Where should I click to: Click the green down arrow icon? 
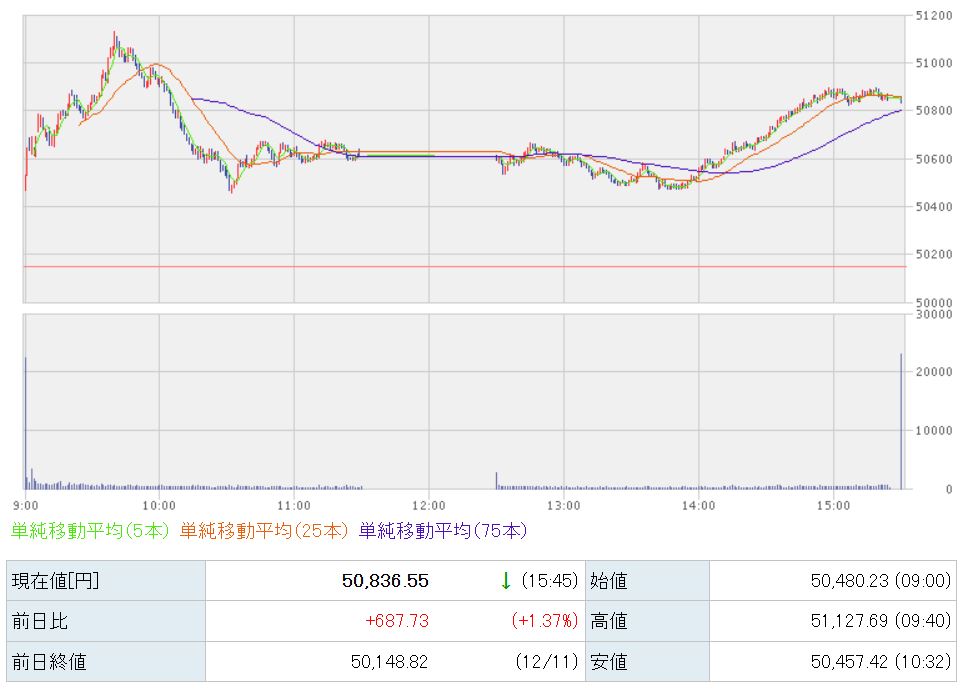click(x=506, y=580)
